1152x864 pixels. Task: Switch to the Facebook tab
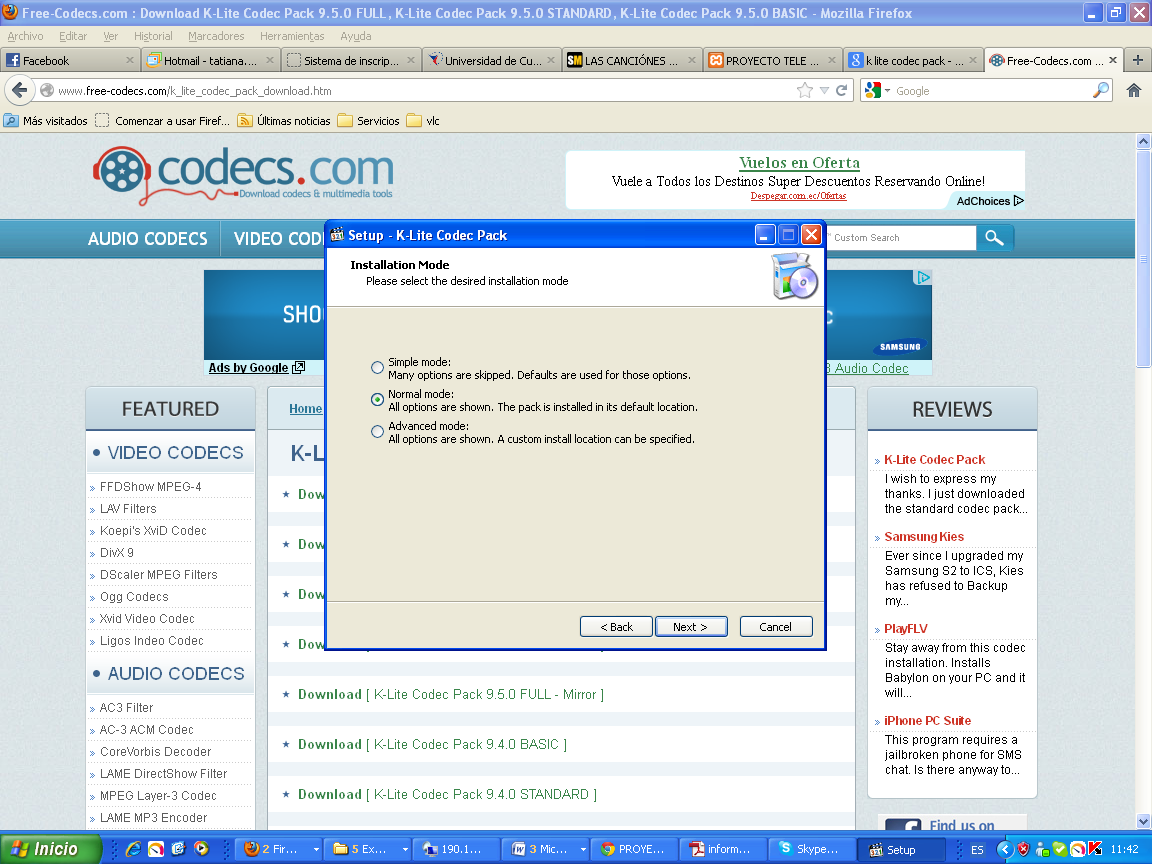click(x=70, y=60)
